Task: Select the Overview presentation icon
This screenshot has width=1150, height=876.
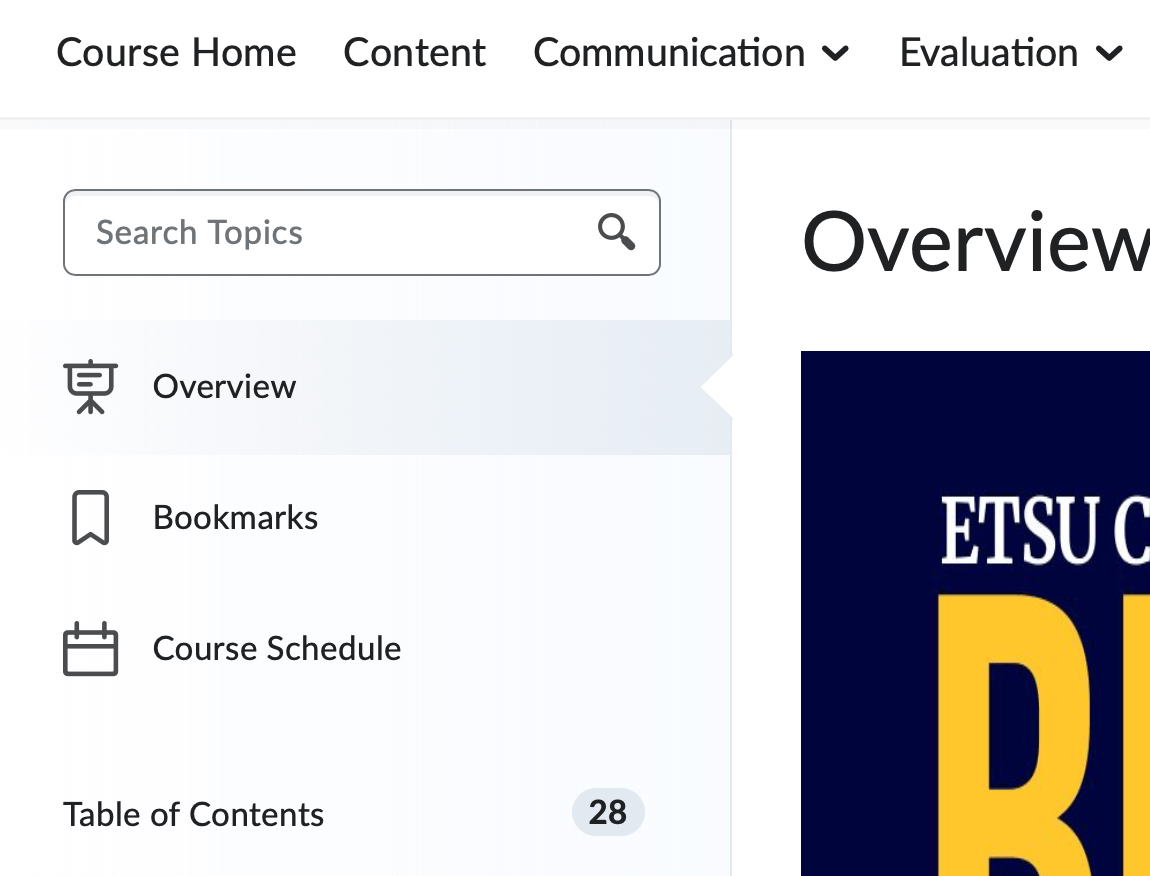Action: [x=90, y=386]
